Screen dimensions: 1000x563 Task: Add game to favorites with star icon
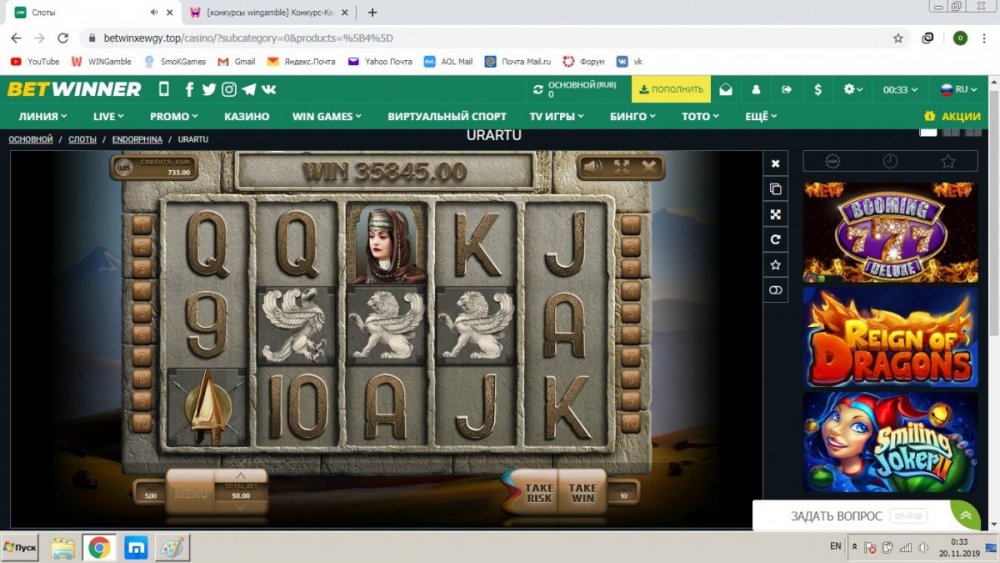point(776,265)
